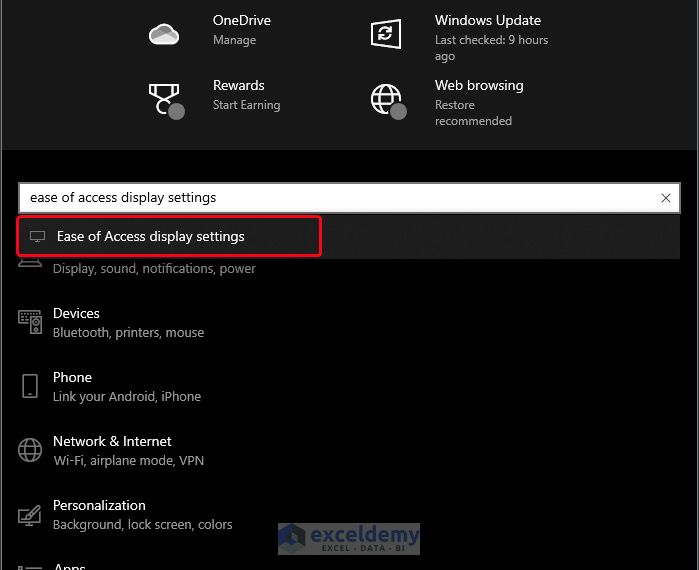Click the 'Last checked: 9 hours ago' text
This screenshot has height=570, width=699.
point(492,48)
